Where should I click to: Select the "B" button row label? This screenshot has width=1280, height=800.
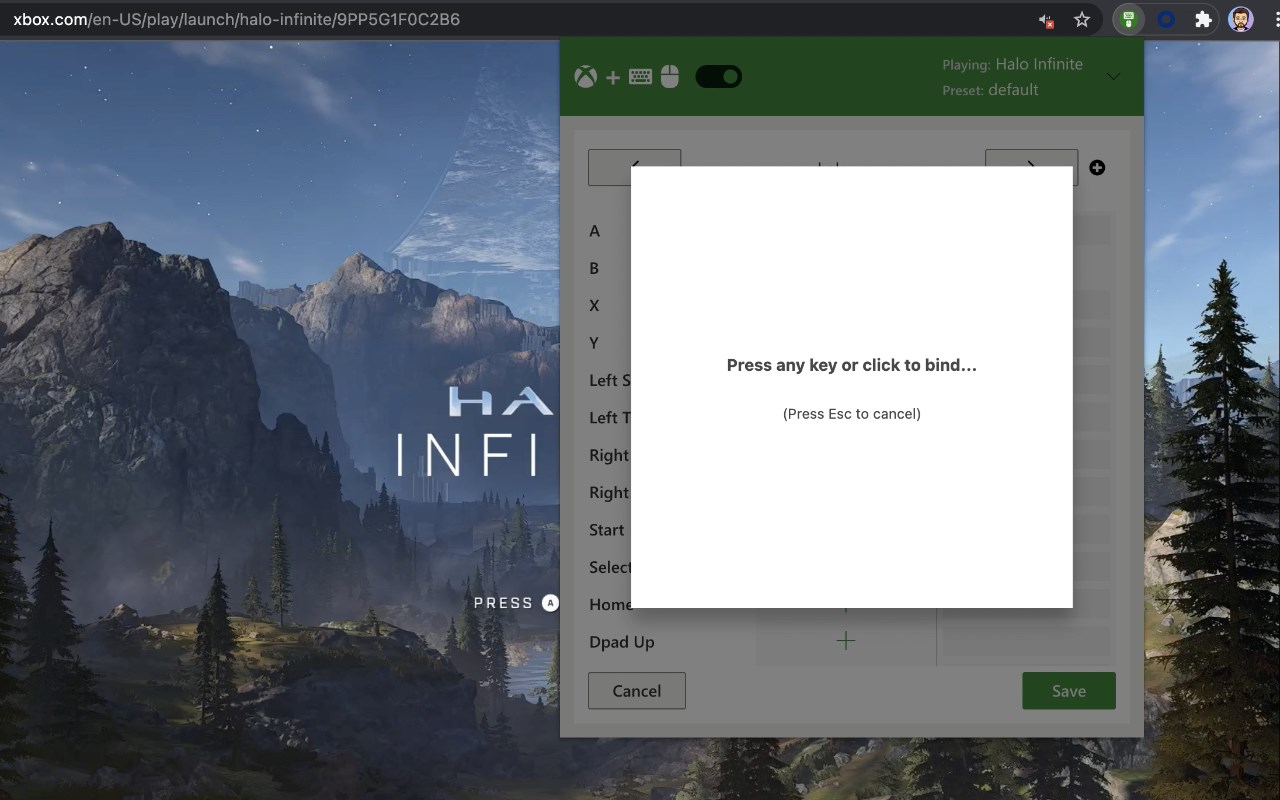(594, 268)
